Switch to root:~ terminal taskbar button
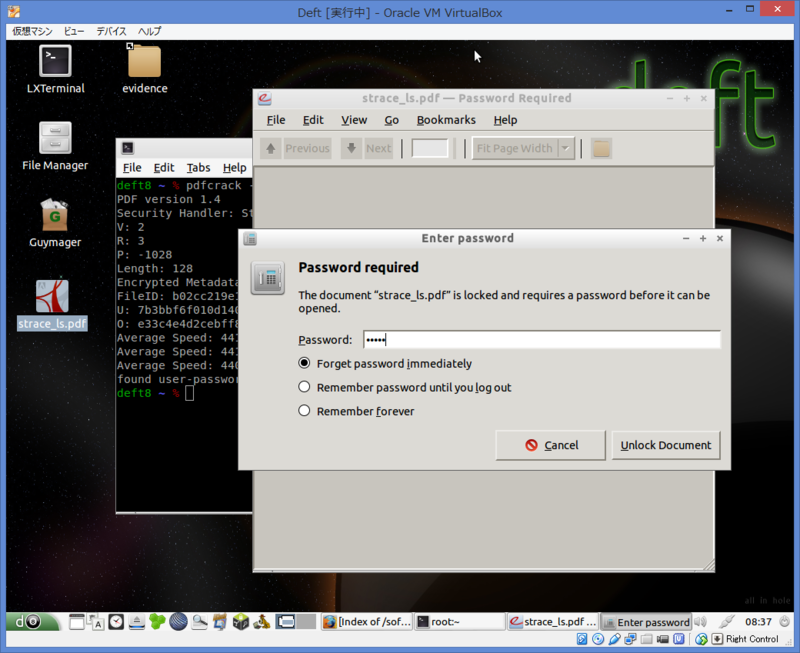Viewport: 800px width, 653px height. pos(459,622)
